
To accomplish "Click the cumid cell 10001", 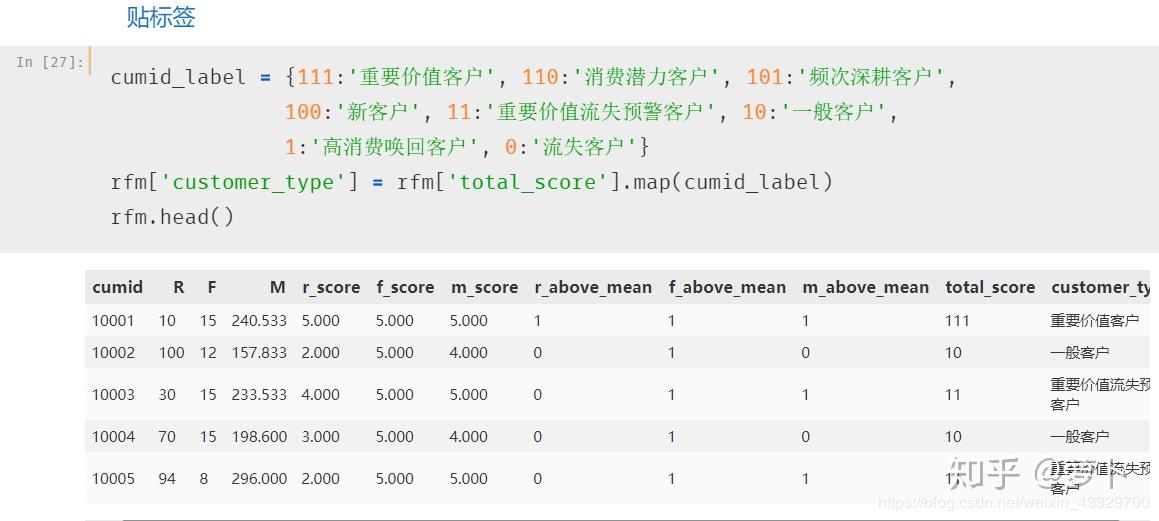I will click(113, 321).
